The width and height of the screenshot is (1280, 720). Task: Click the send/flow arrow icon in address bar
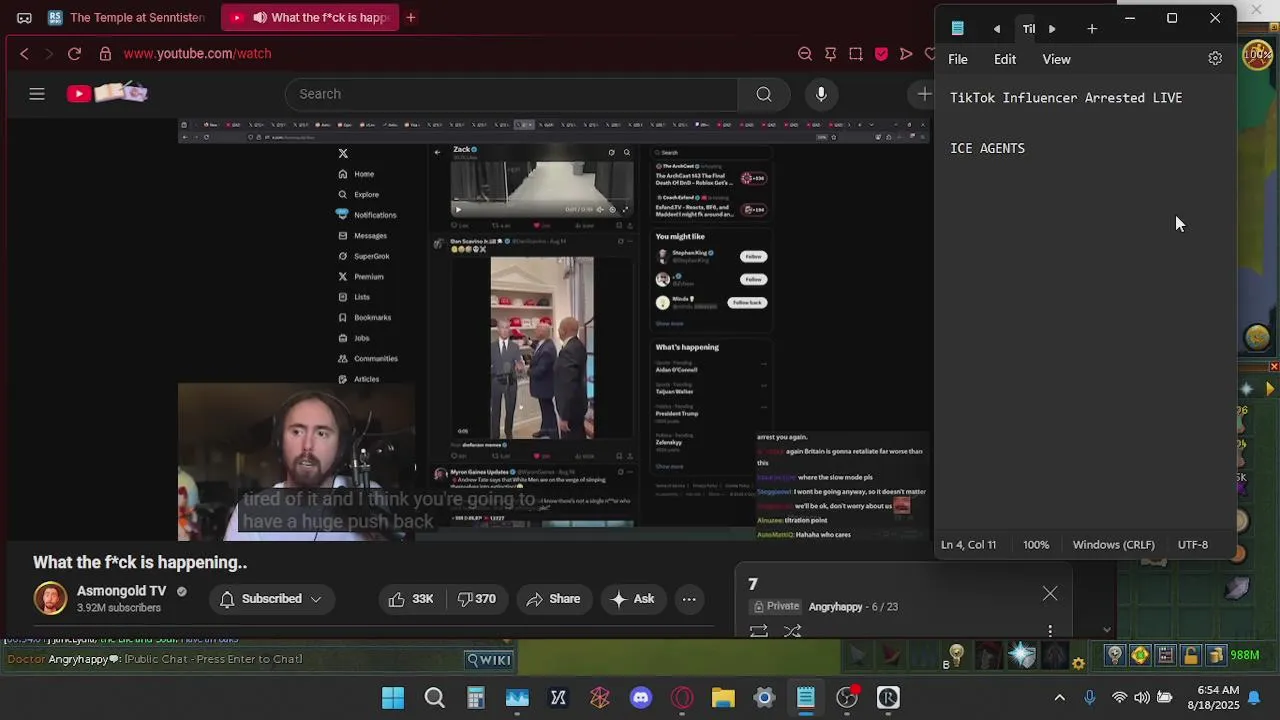[x=906, y=54]
